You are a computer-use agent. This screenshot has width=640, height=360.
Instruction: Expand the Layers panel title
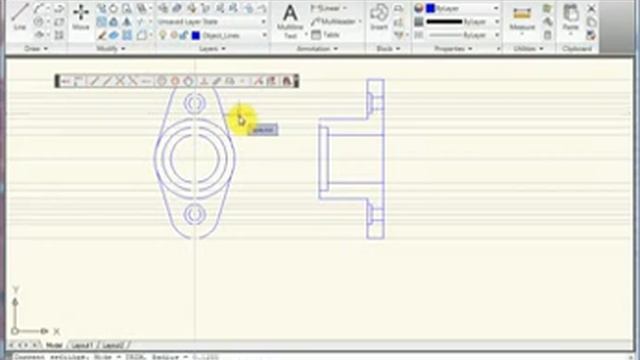click(212, 49)
